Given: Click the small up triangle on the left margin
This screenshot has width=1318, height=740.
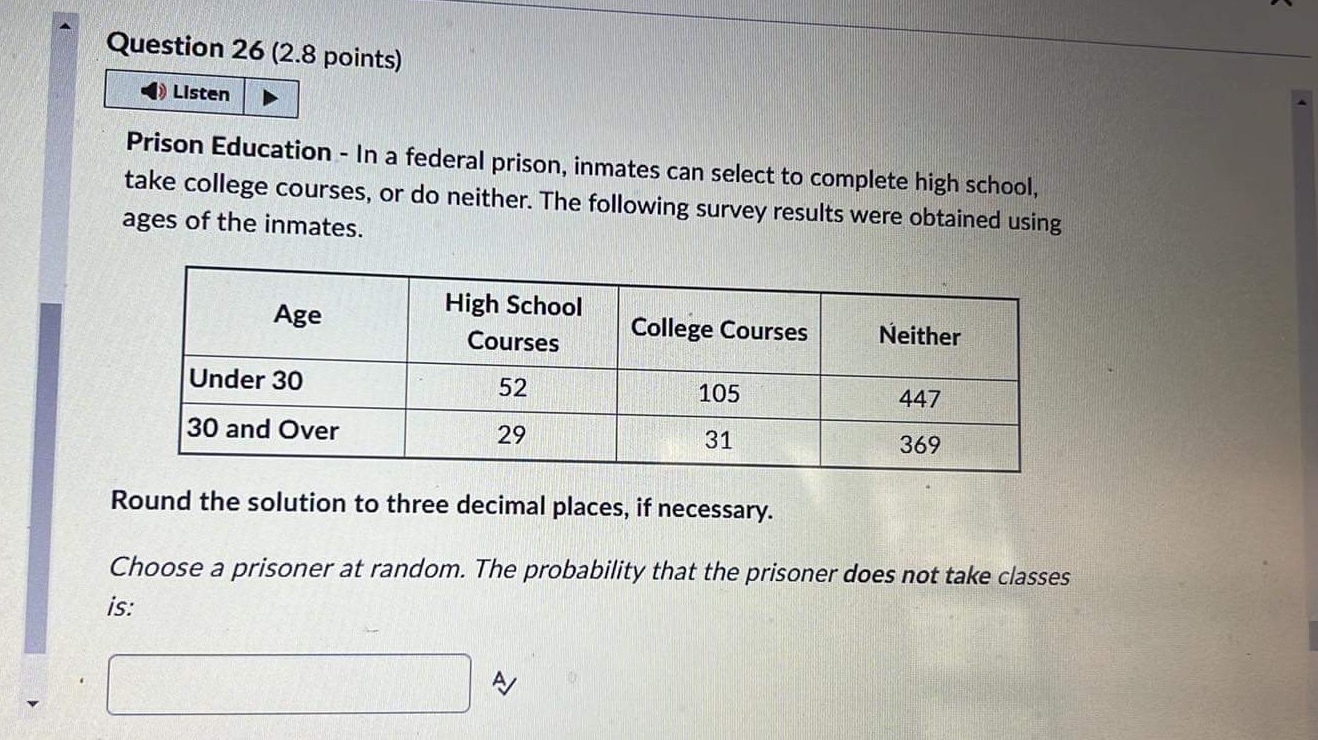Looking at the screenshot, I should tap(62, 25).
